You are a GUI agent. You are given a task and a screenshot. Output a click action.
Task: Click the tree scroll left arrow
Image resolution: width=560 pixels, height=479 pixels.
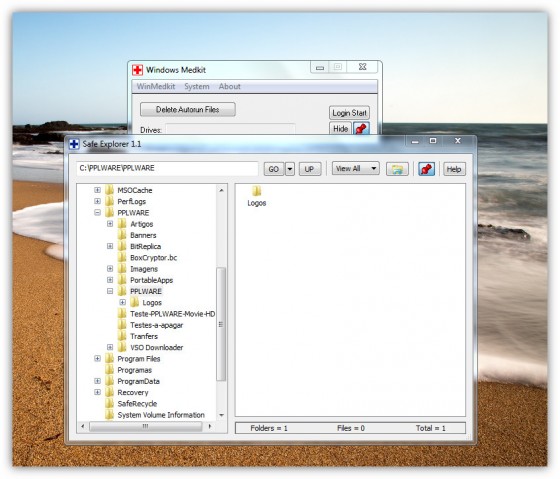pyautogui.click(x=83, y=426)
